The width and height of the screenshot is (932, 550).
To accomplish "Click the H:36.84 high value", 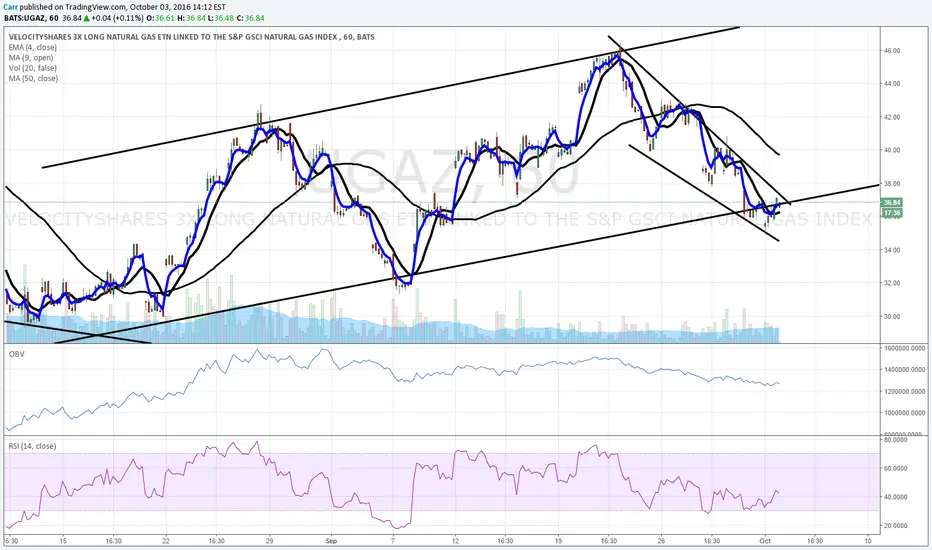I will [190, 18].
